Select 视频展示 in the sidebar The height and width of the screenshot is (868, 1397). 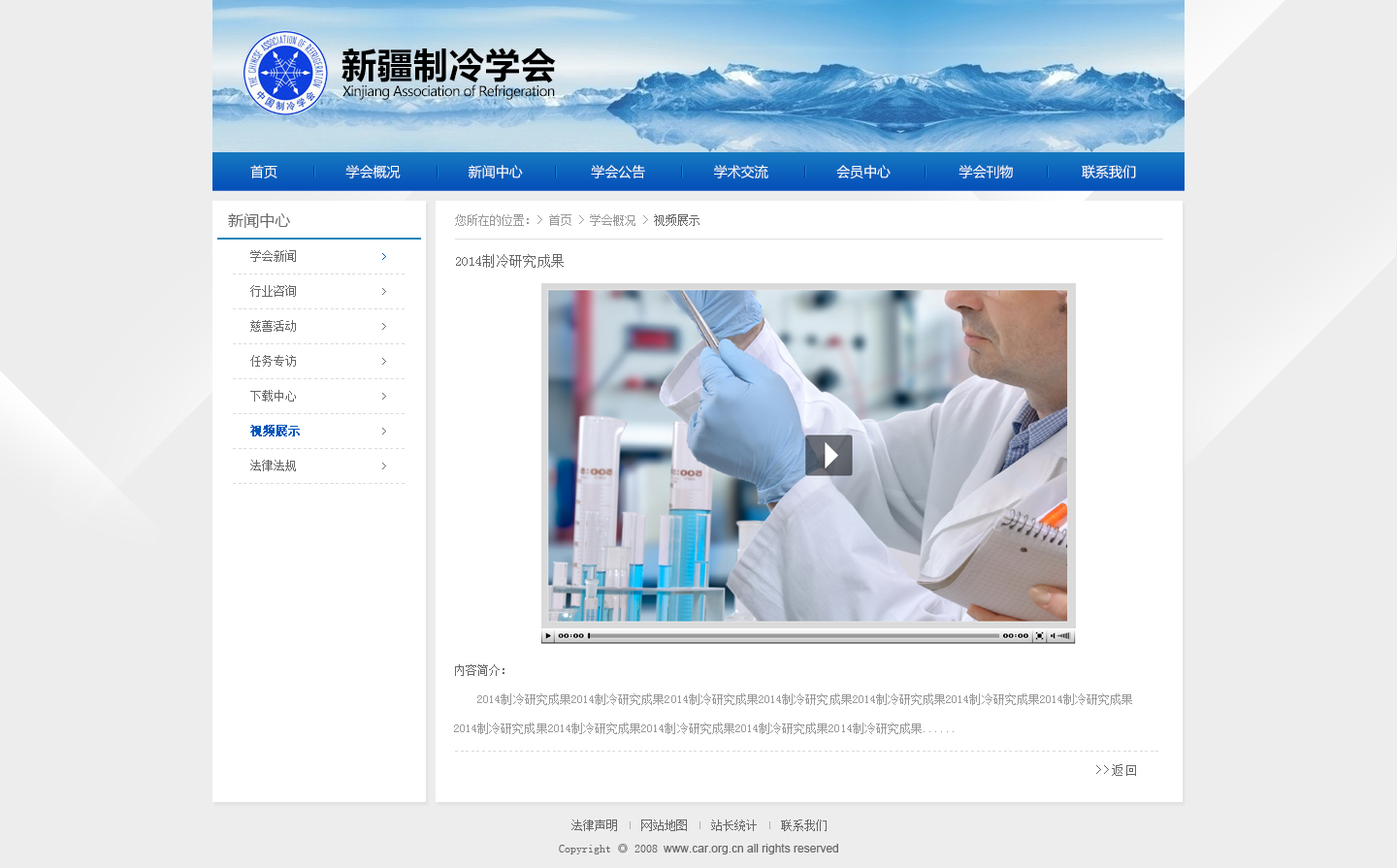pos(275,432)
